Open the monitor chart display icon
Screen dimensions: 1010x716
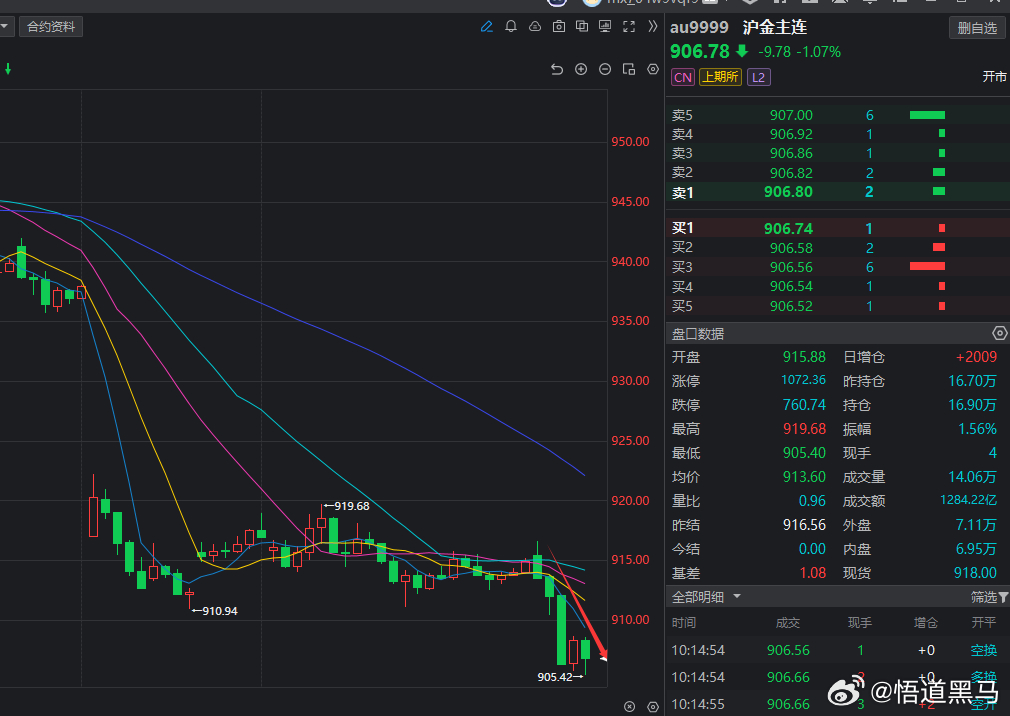[605, 26]
